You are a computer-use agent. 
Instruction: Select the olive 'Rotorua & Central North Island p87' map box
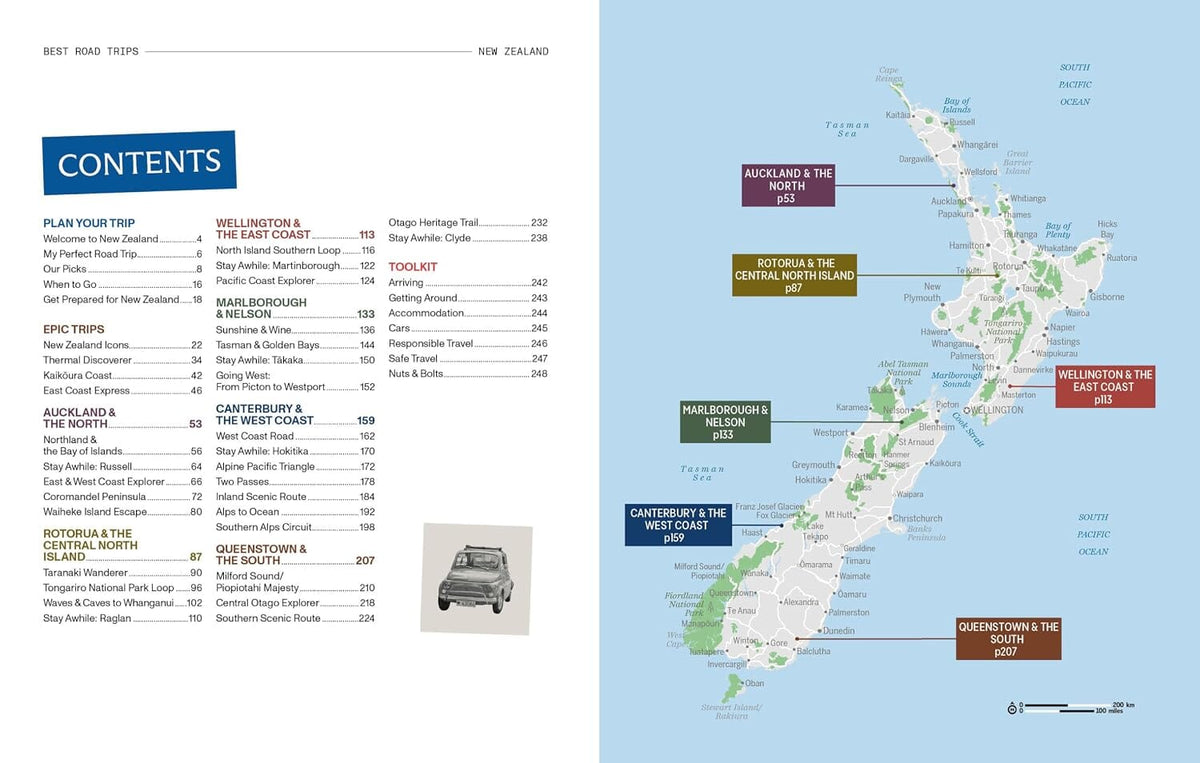pyautogui.click(x=794, y=275)
